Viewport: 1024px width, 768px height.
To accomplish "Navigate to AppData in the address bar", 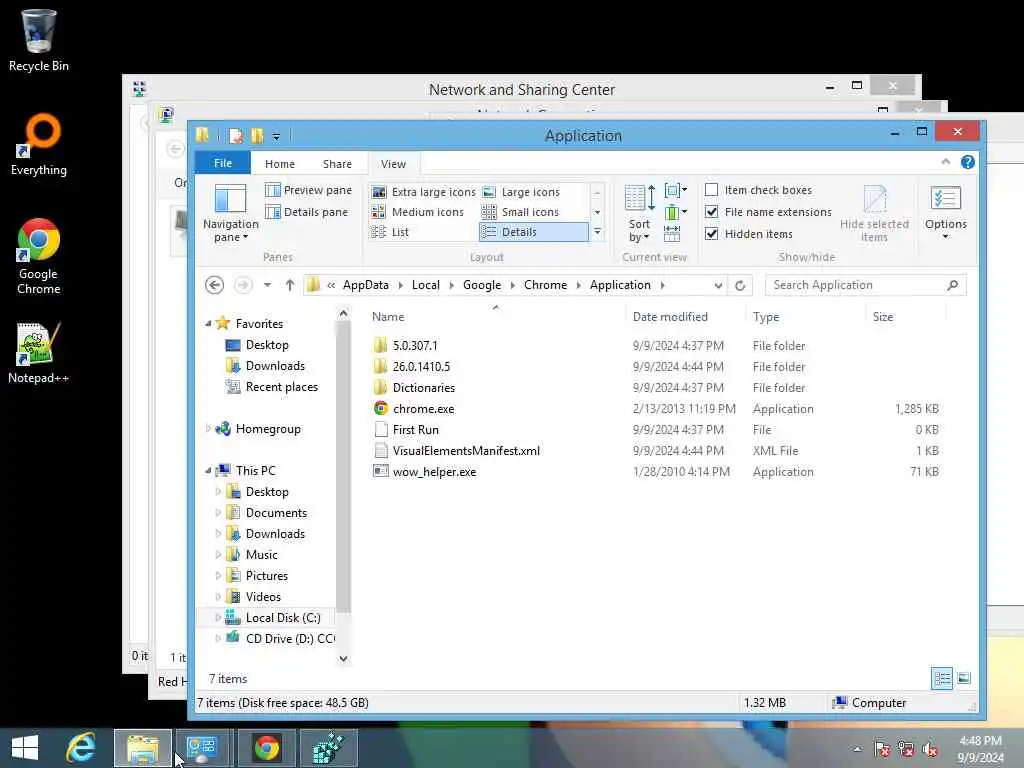I will 366,285.
